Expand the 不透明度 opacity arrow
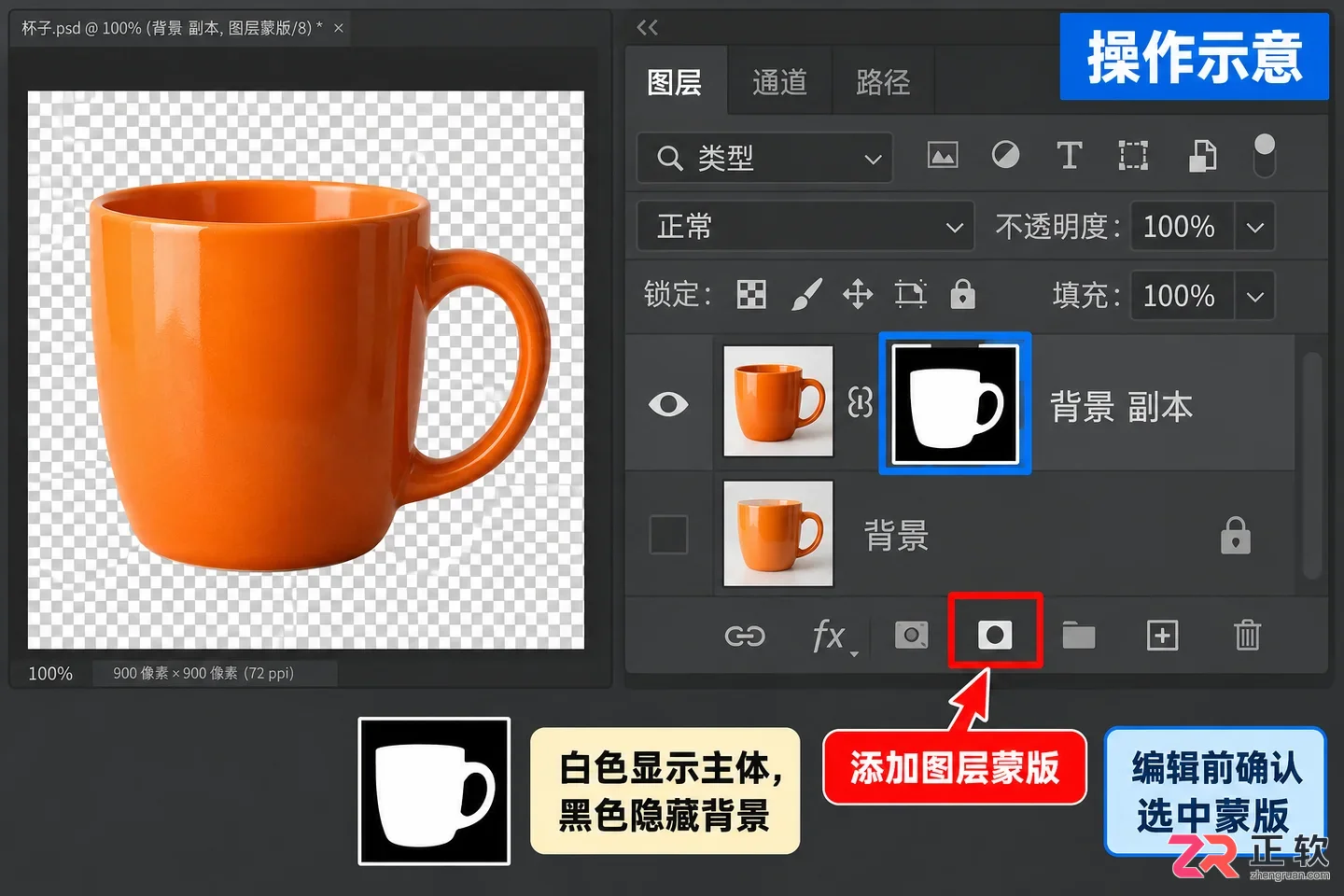 (1255, 227)
